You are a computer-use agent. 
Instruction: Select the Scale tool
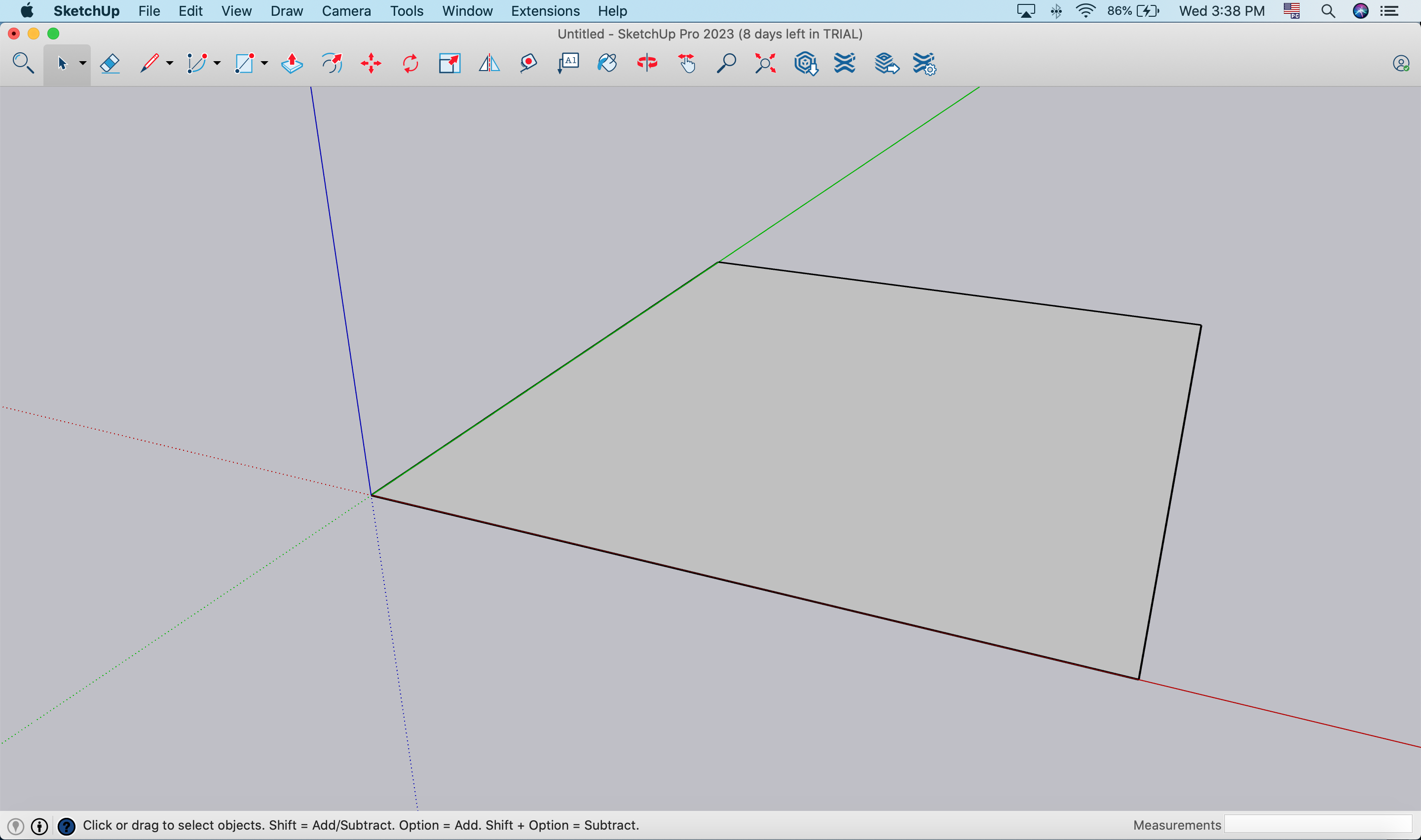(x=450, y=64)
